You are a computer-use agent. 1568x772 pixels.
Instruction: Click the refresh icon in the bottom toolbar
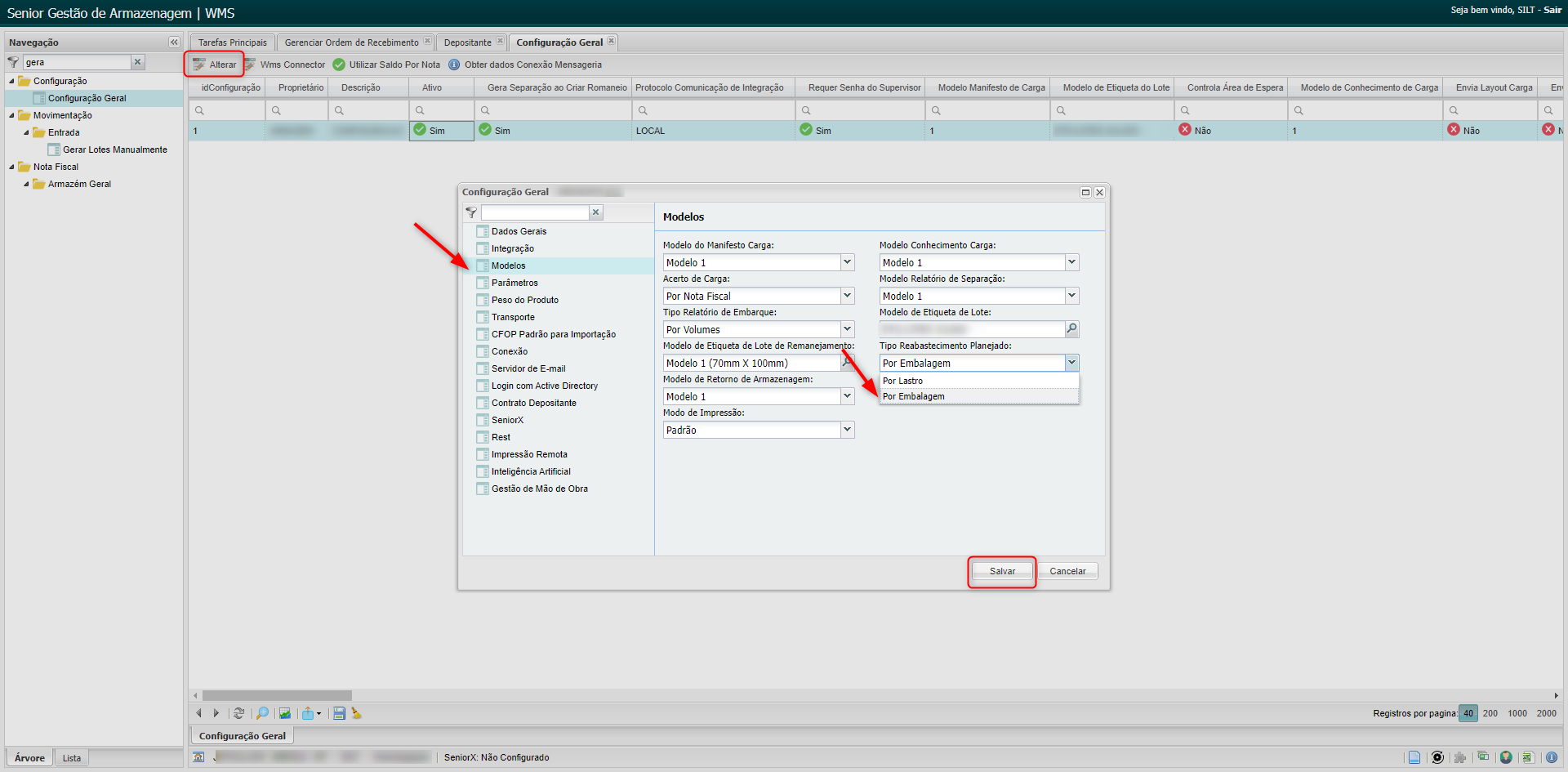pyautogui.click(x=238, y=713)
